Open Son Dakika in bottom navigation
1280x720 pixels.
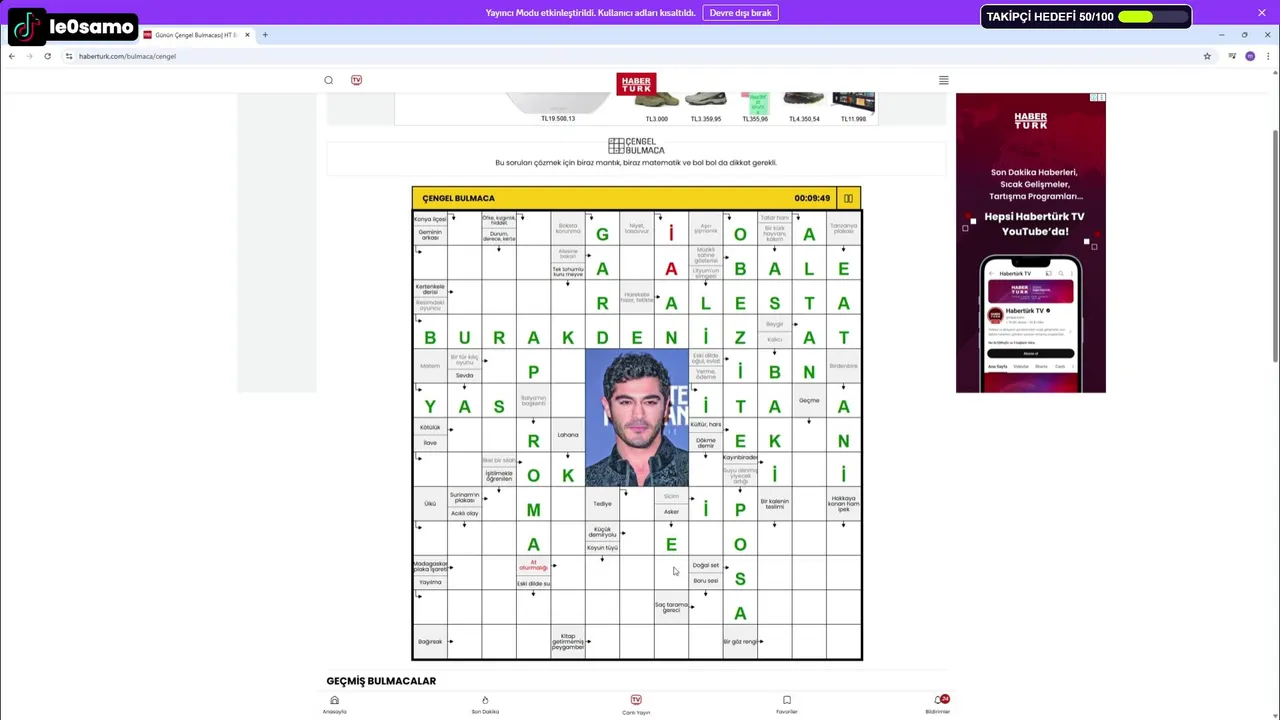click(x=485, y=705)
